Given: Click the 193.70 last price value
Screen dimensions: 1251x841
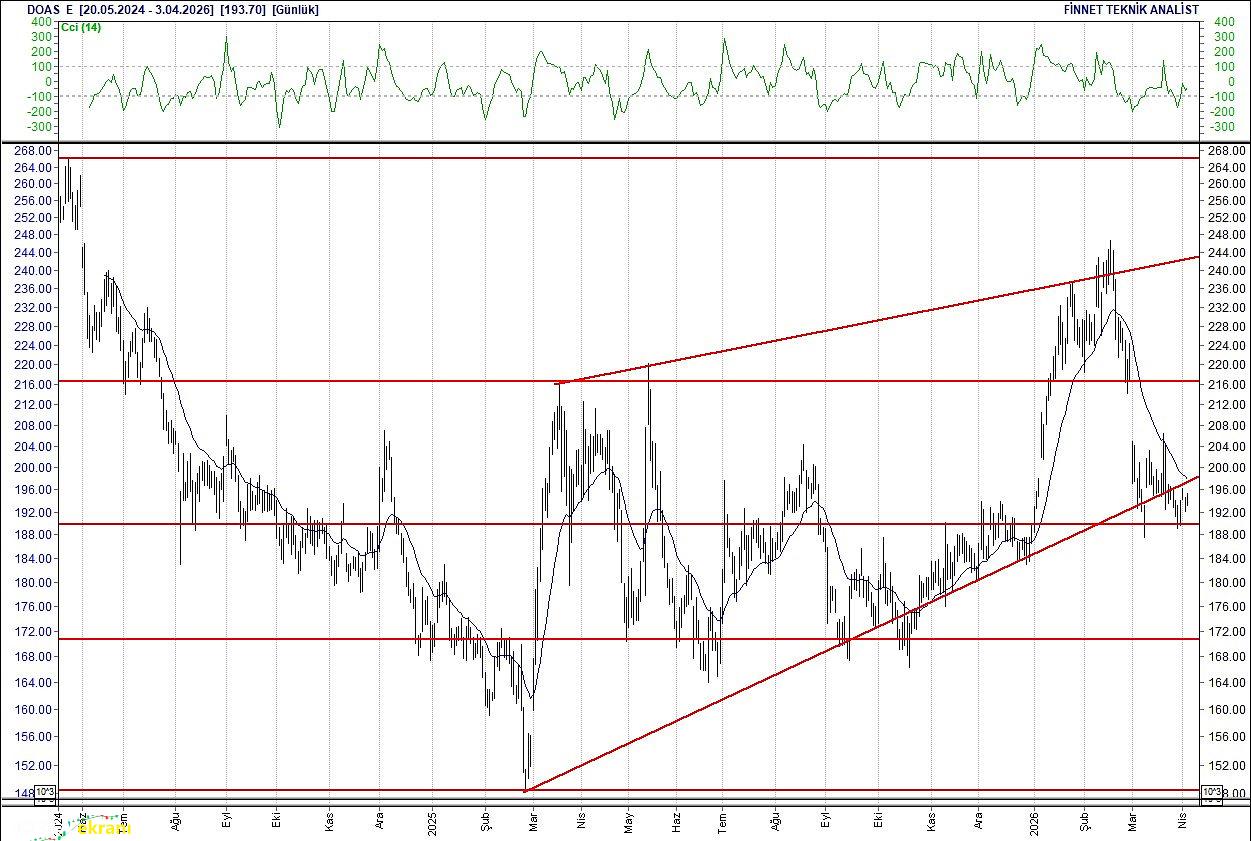Looking at the screenshot, I should coord(243,8).
